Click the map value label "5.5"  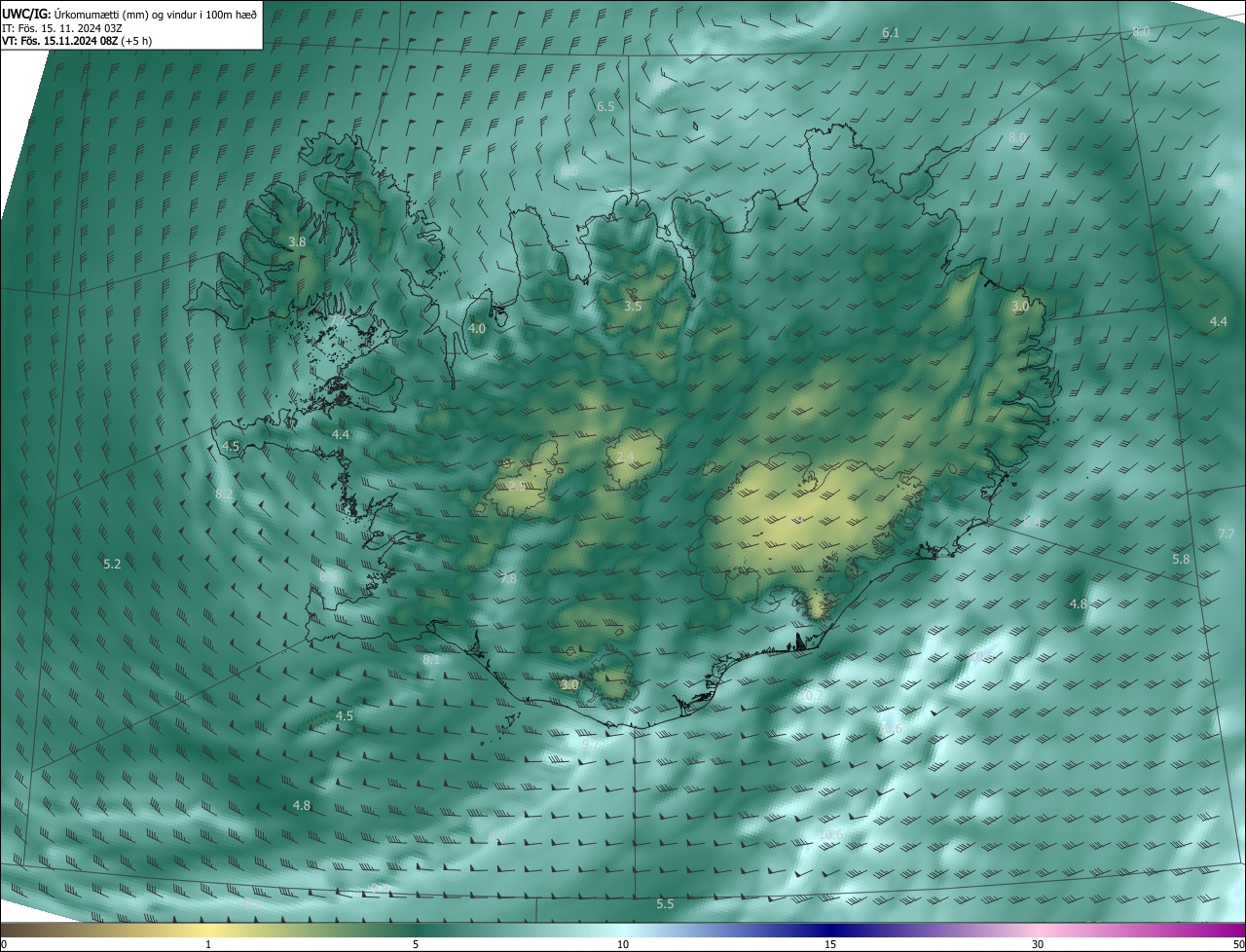coord(665,904)
